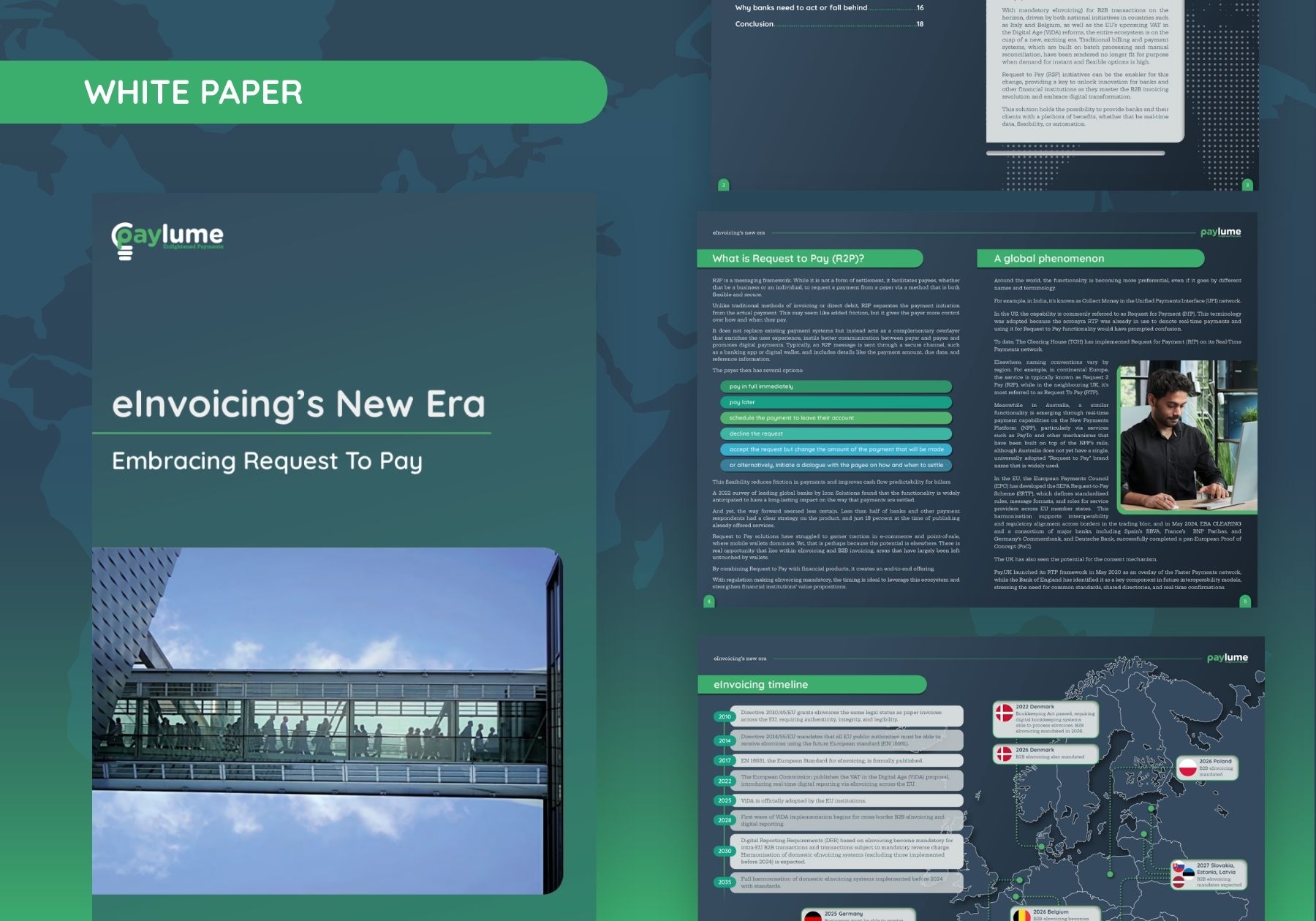
Task: Click the green WHITE PAPER banner
Action: [x=303, y=92]
